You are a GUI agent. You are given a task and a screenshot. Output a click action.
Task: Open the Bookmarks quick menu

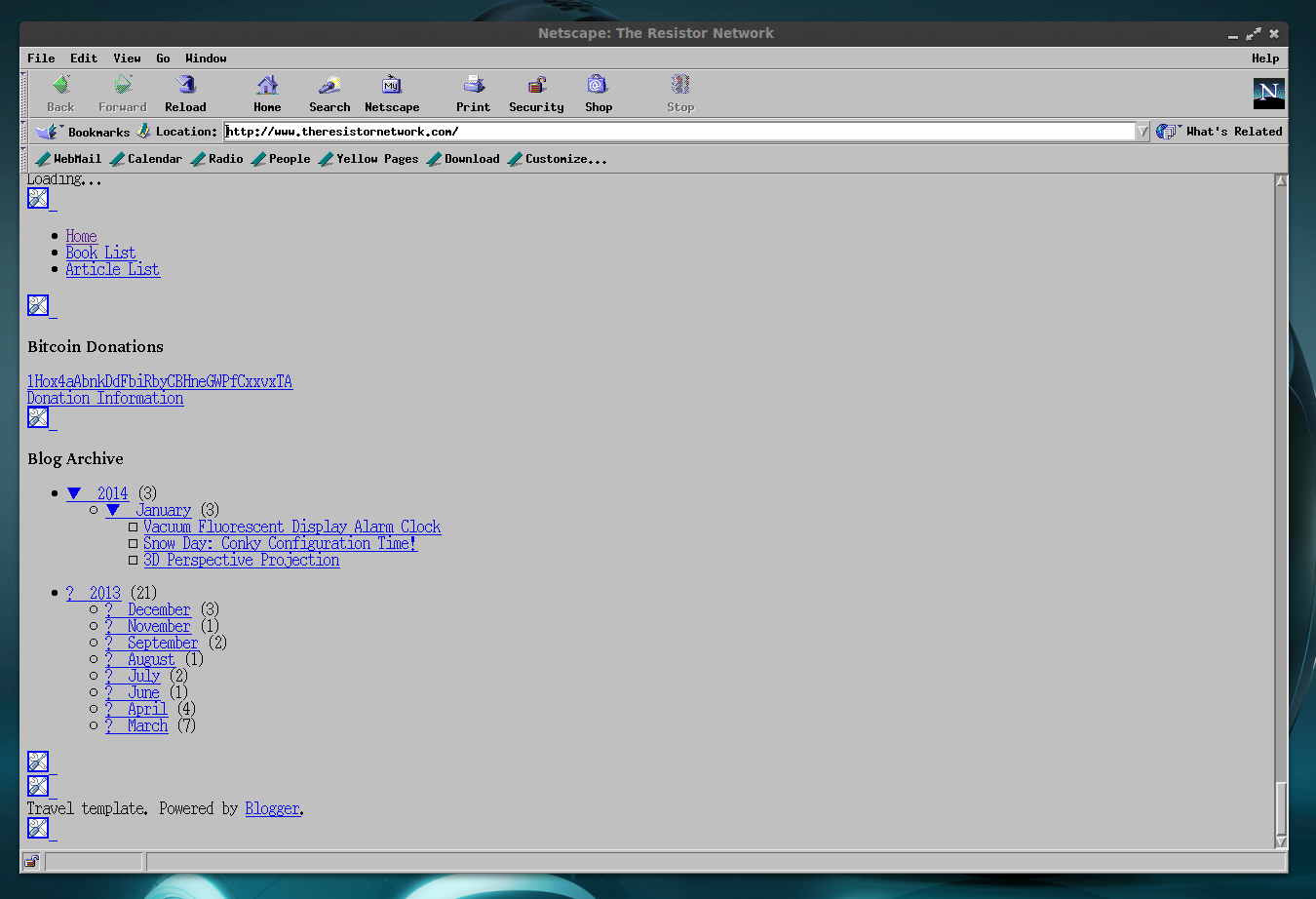(83, 132)
